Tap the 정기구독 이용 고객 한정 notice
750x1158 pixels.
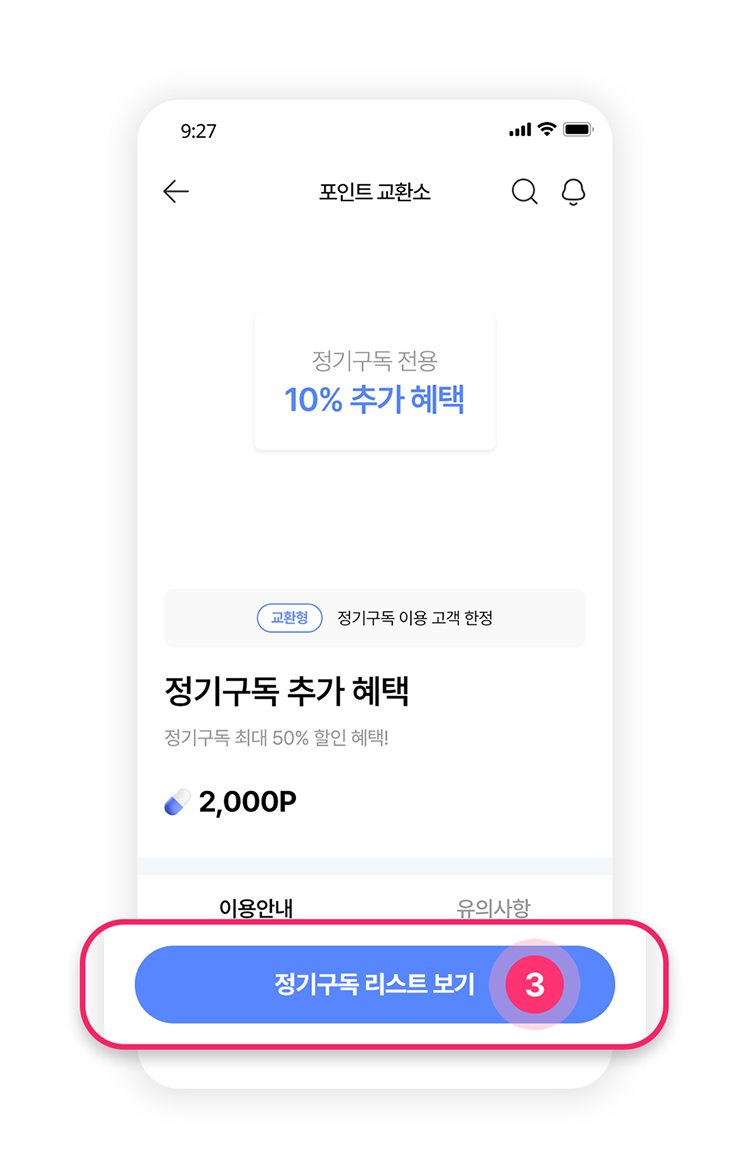(x=415, y=618)
